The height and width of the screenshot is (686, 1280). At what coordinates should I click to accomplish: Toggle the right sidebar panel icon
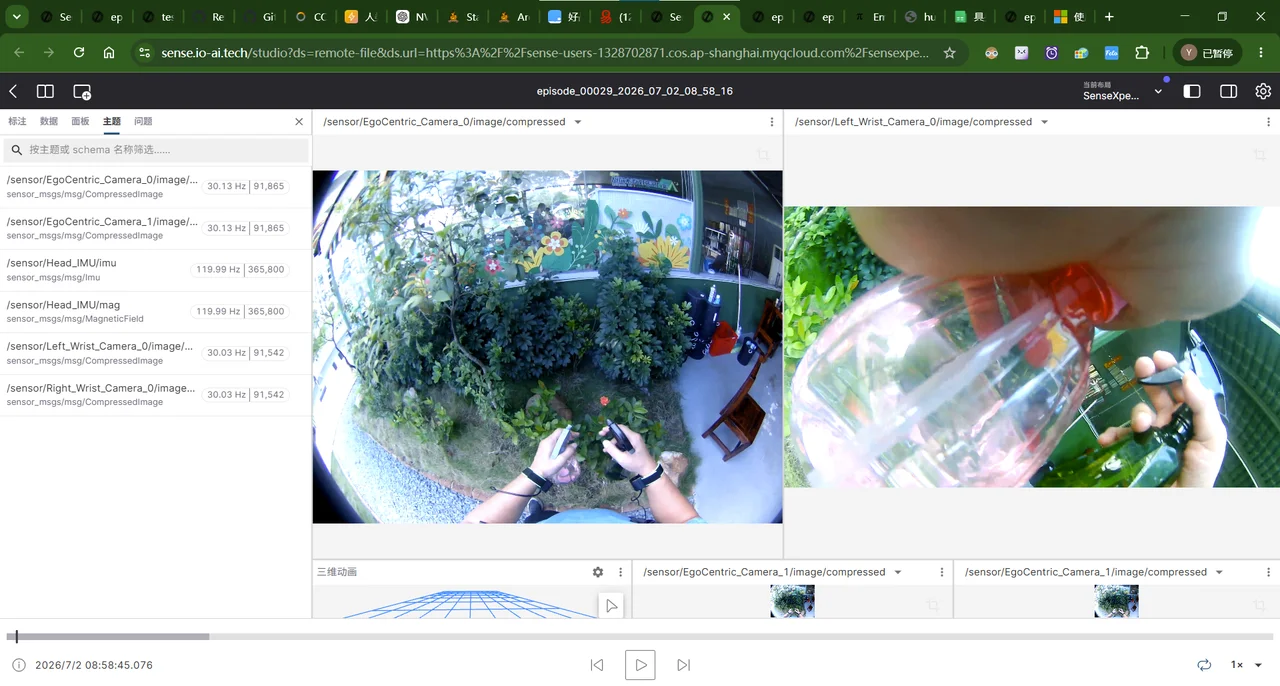1229,91
